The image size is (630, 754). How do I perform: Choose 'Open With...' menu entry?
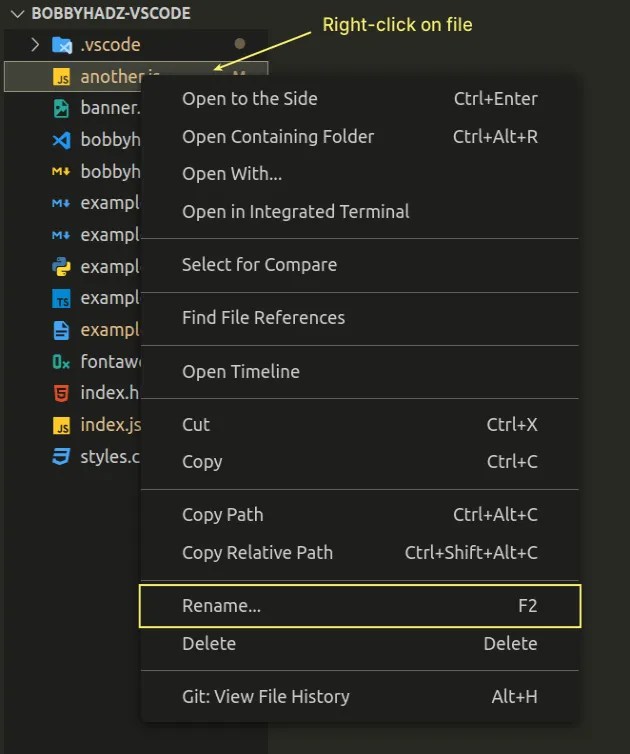[x=360, y=174]
